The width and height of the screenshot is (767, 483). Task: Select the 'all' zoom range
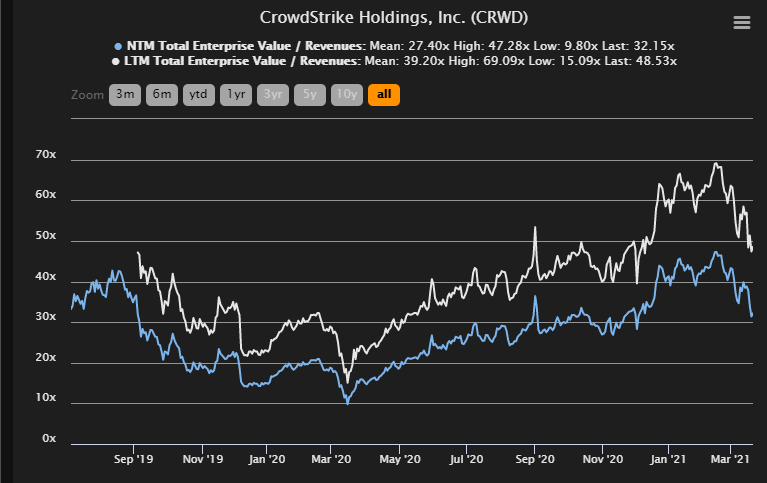pyautogui.click(x=384, y=94)
